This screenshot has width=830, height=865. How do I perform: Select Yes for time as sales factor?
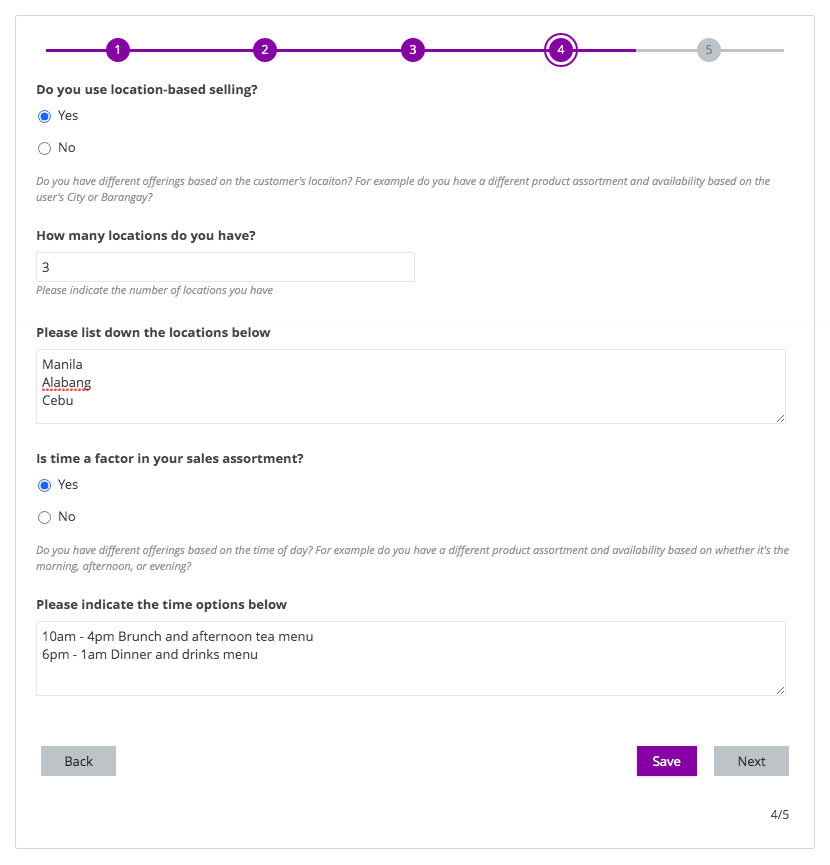[x=44, y=485]
